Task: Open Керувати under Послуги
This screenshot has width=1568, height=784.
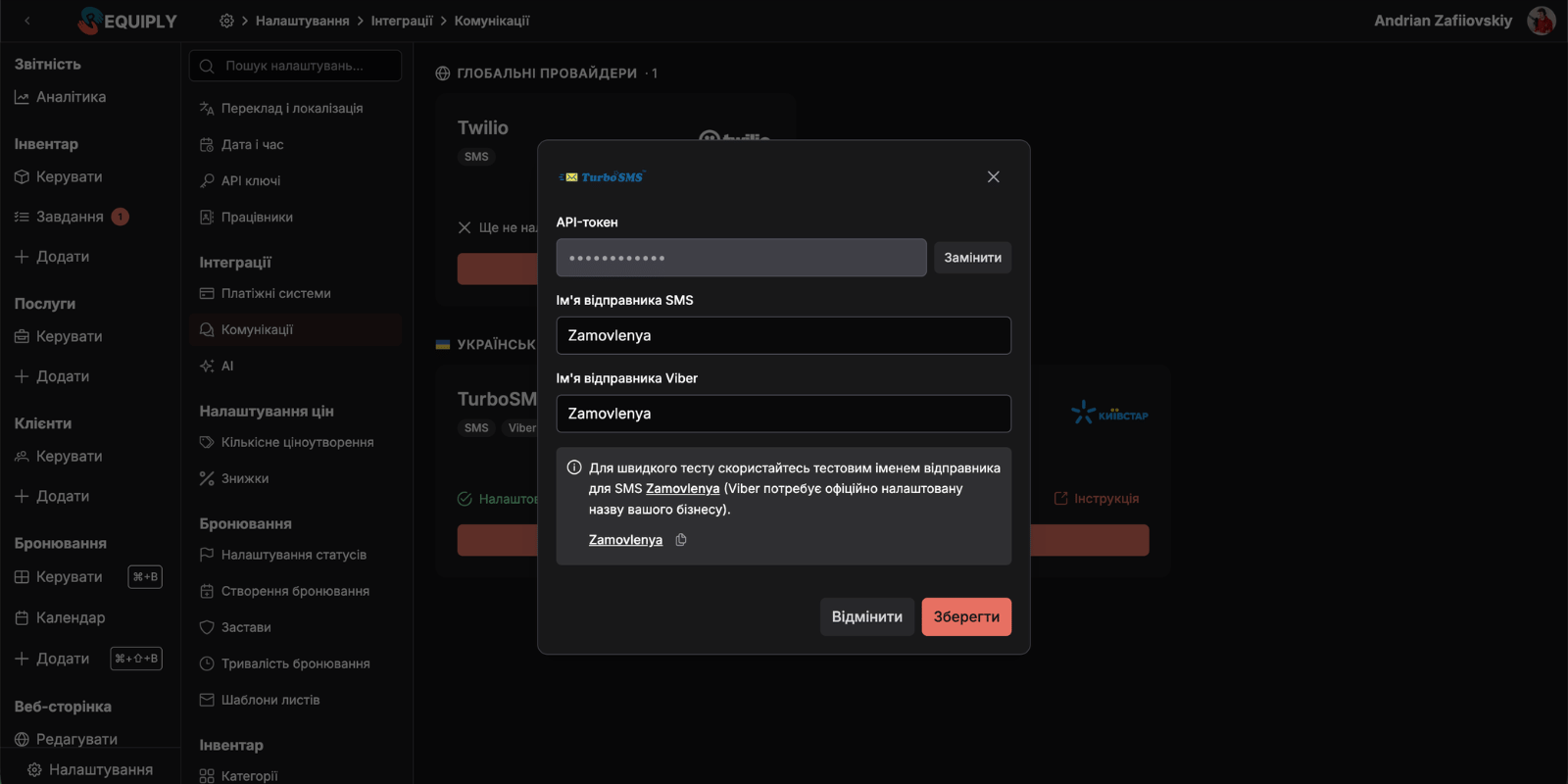Action: (59, 337)
